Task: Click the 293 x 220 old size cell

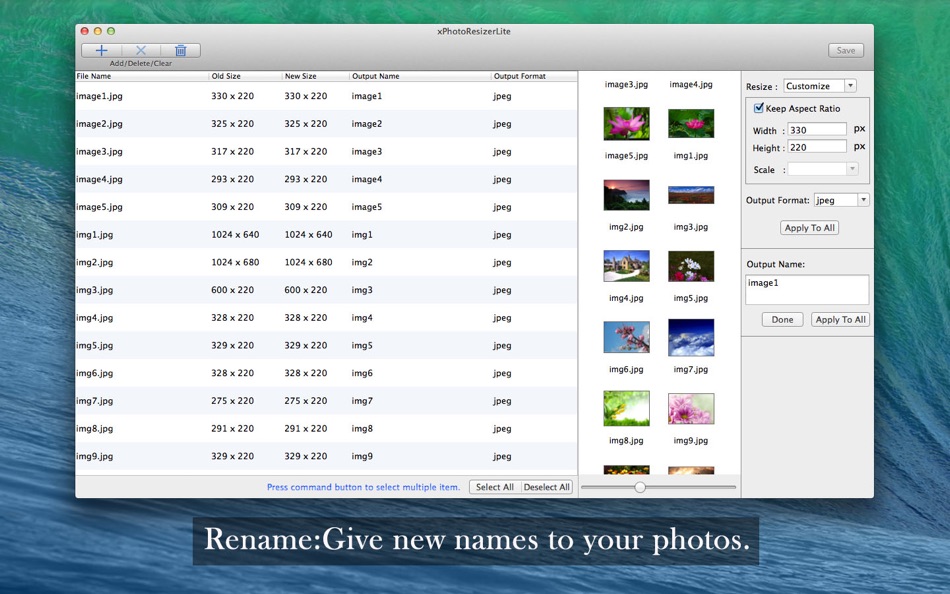Action: pos(233,179)
